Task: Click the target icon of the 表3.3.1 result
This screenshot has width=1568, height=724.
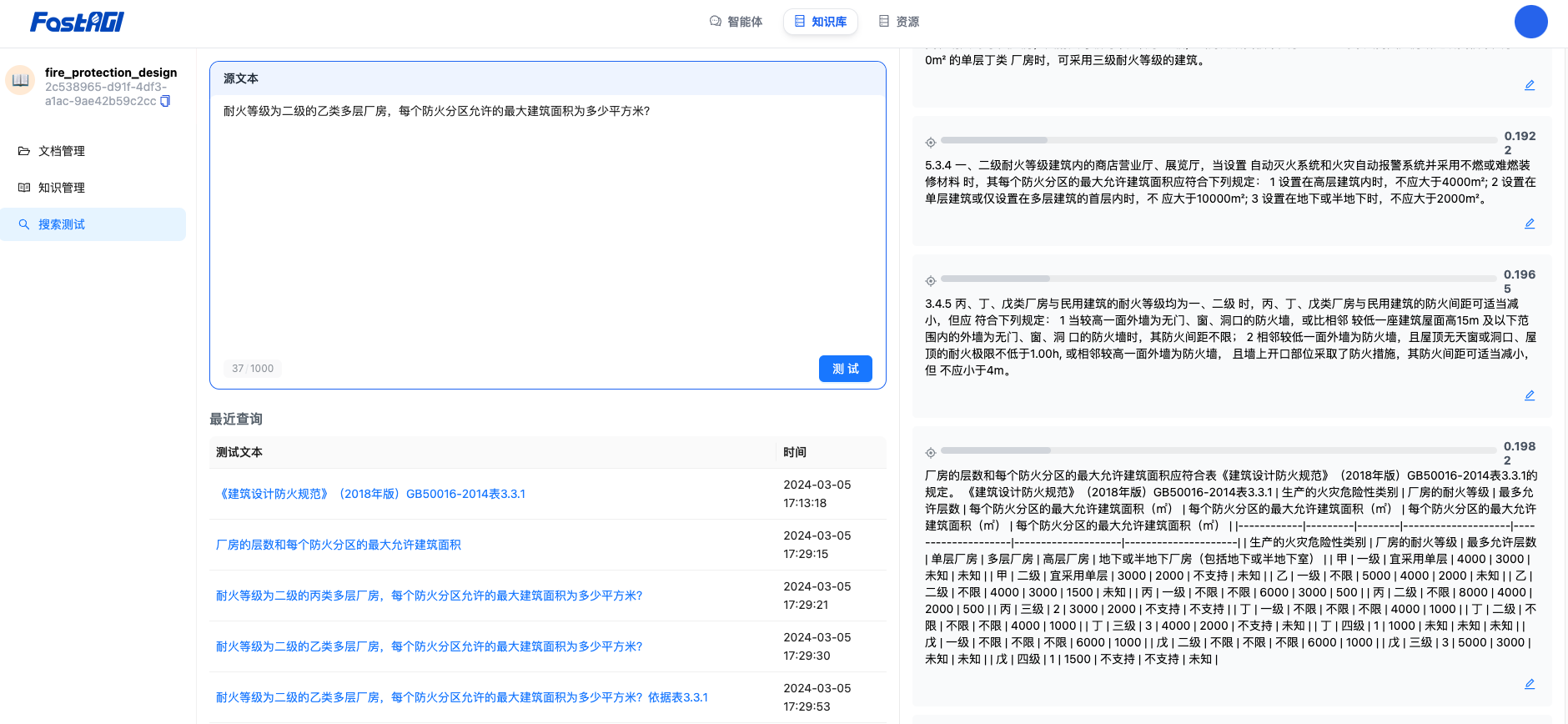Action: tap(931, 453)
